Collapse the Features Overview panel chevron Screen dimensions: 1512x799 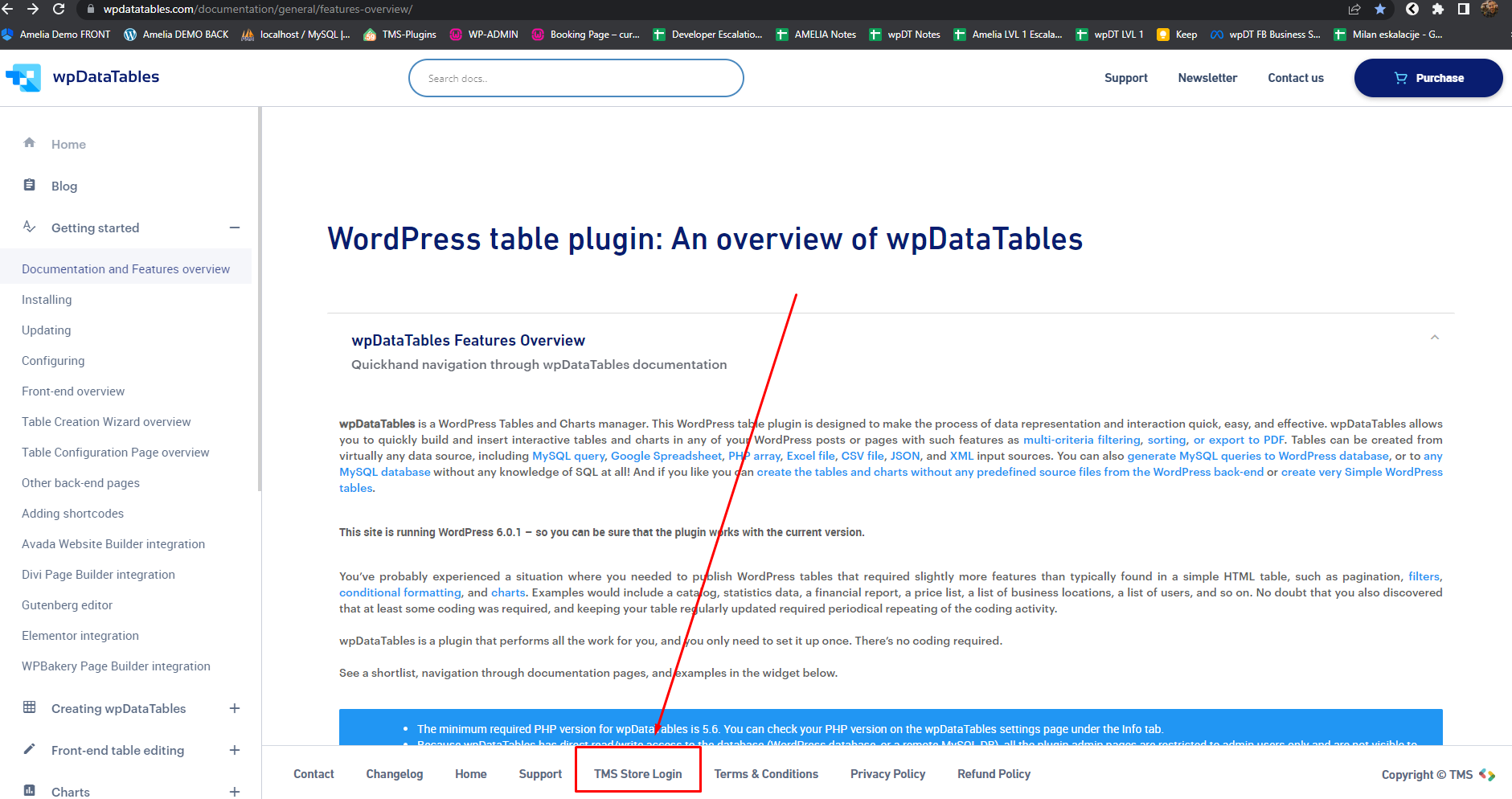coord(1435,338)
